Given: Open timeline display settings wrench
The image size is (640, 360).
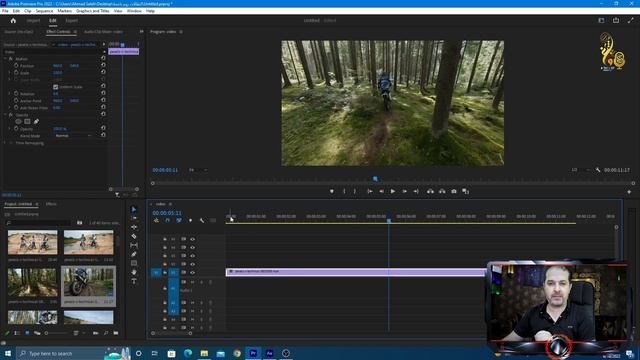Looking at the screenshot, I should tap(202, 220).
